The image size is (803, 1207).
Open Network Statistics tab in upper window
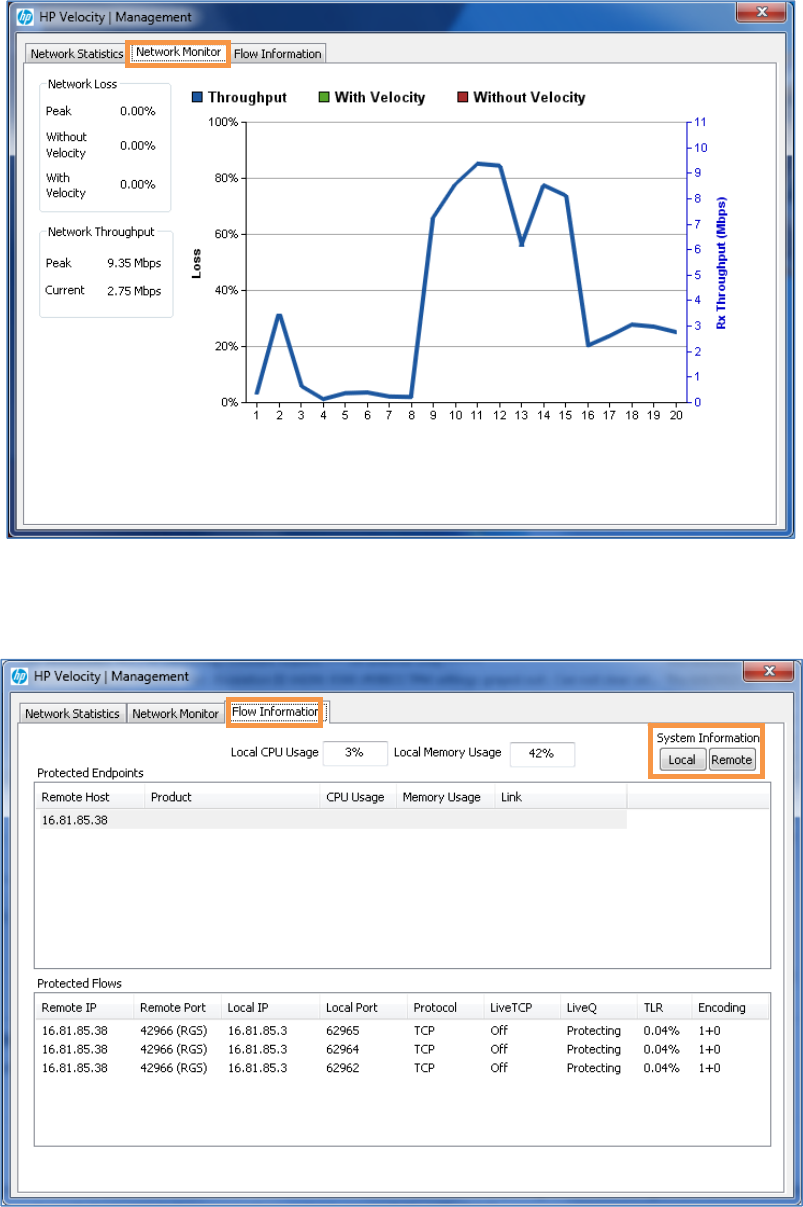(76, 54)
